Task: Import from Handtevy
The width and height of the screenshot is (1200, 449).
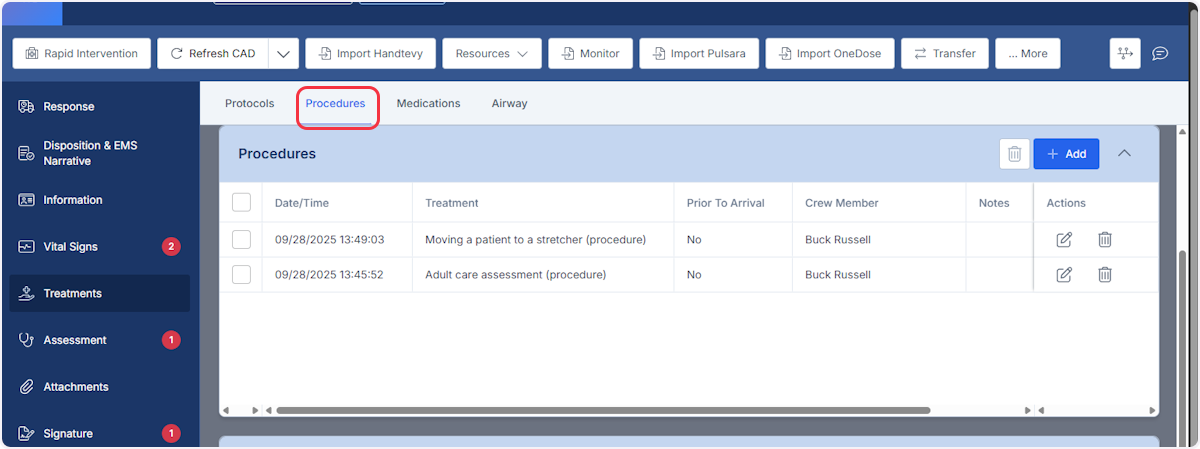Action: click(371, 54)
